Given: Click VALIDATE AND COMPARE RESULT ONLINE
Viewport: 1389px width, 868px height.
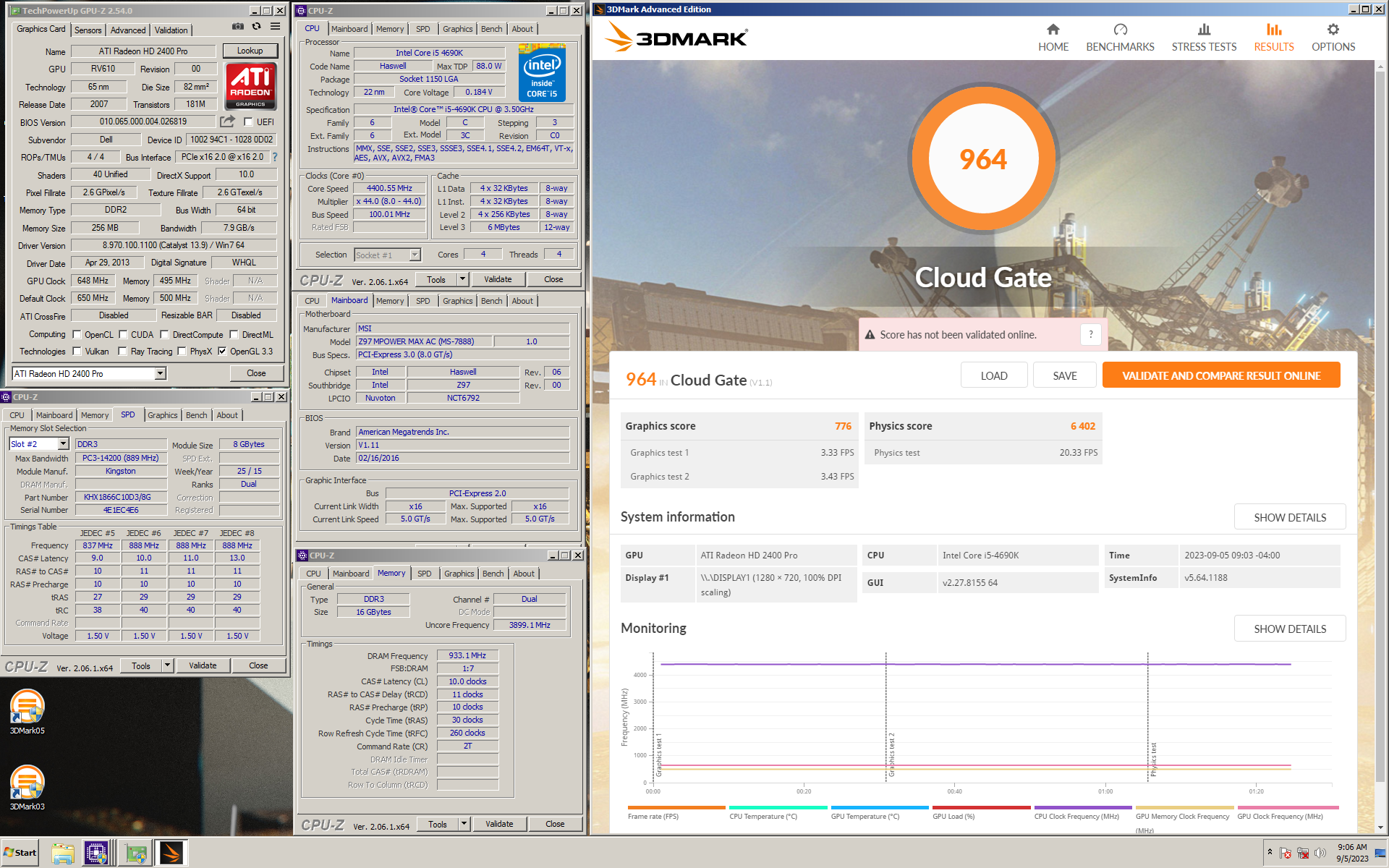Looking at the screenshot, I should [1220, 375].
